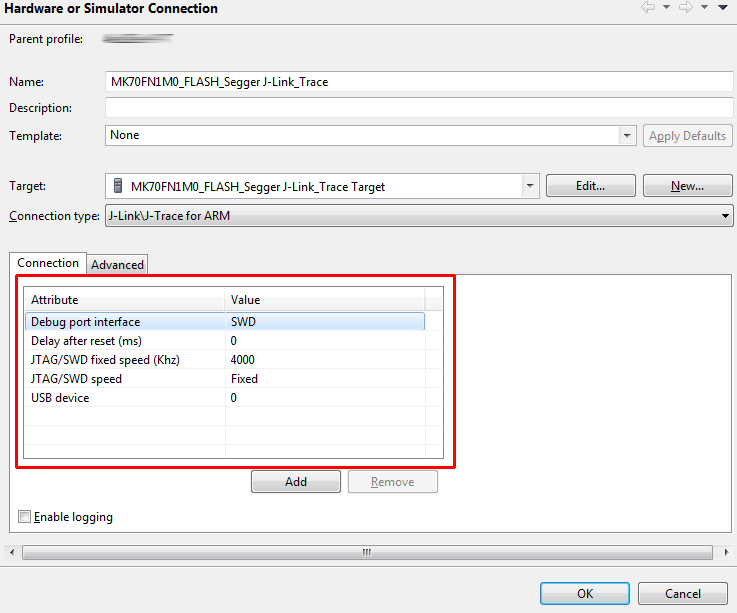
Task: Confirm the dialog with OK
Action: pos(585,593)
